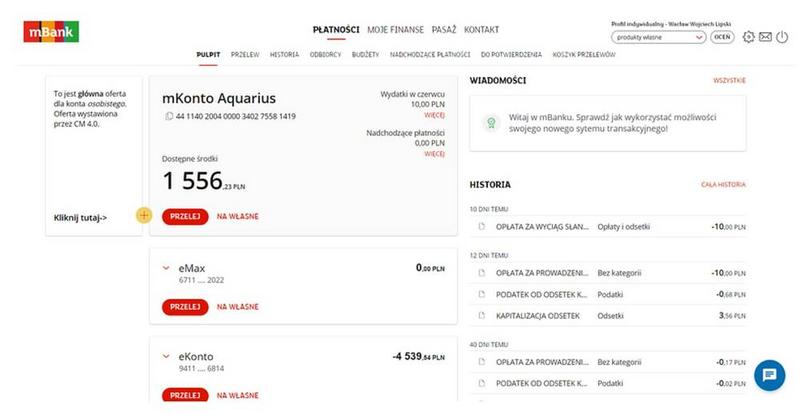Click the OCEŃ button
This screenshot has width=800, height=414.
(x=722, y=37)
